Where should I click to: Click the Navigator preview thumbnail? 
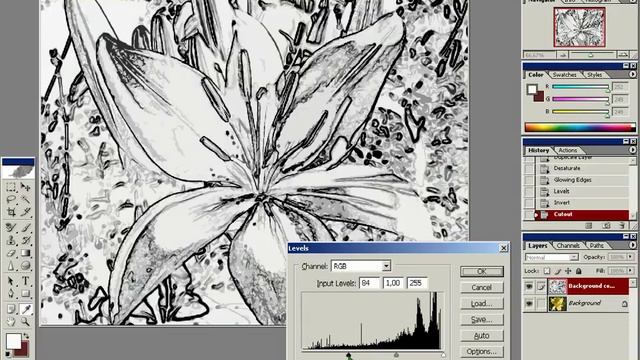click(x=579, y=27)
